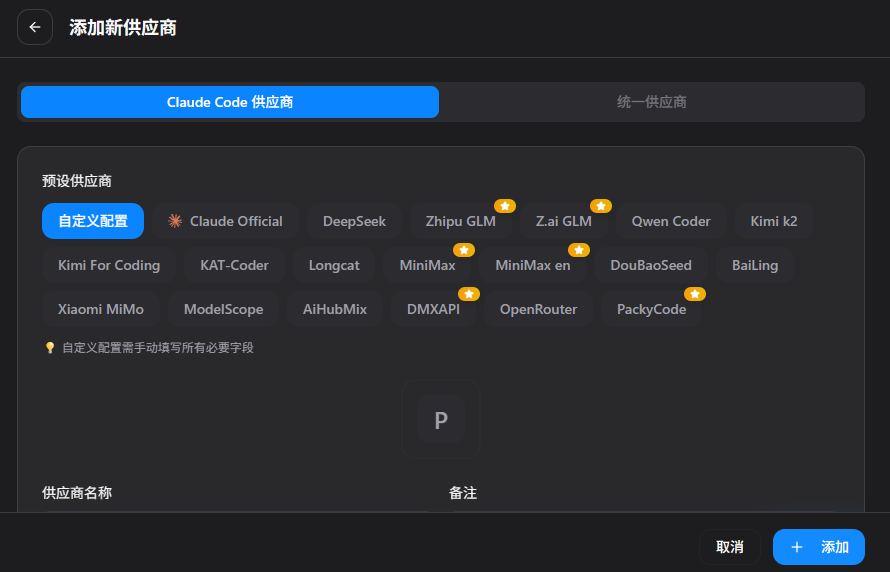
Task: Click the 自定义配置需手动填写所有必要字段 hint text
Action: [158, 347]
